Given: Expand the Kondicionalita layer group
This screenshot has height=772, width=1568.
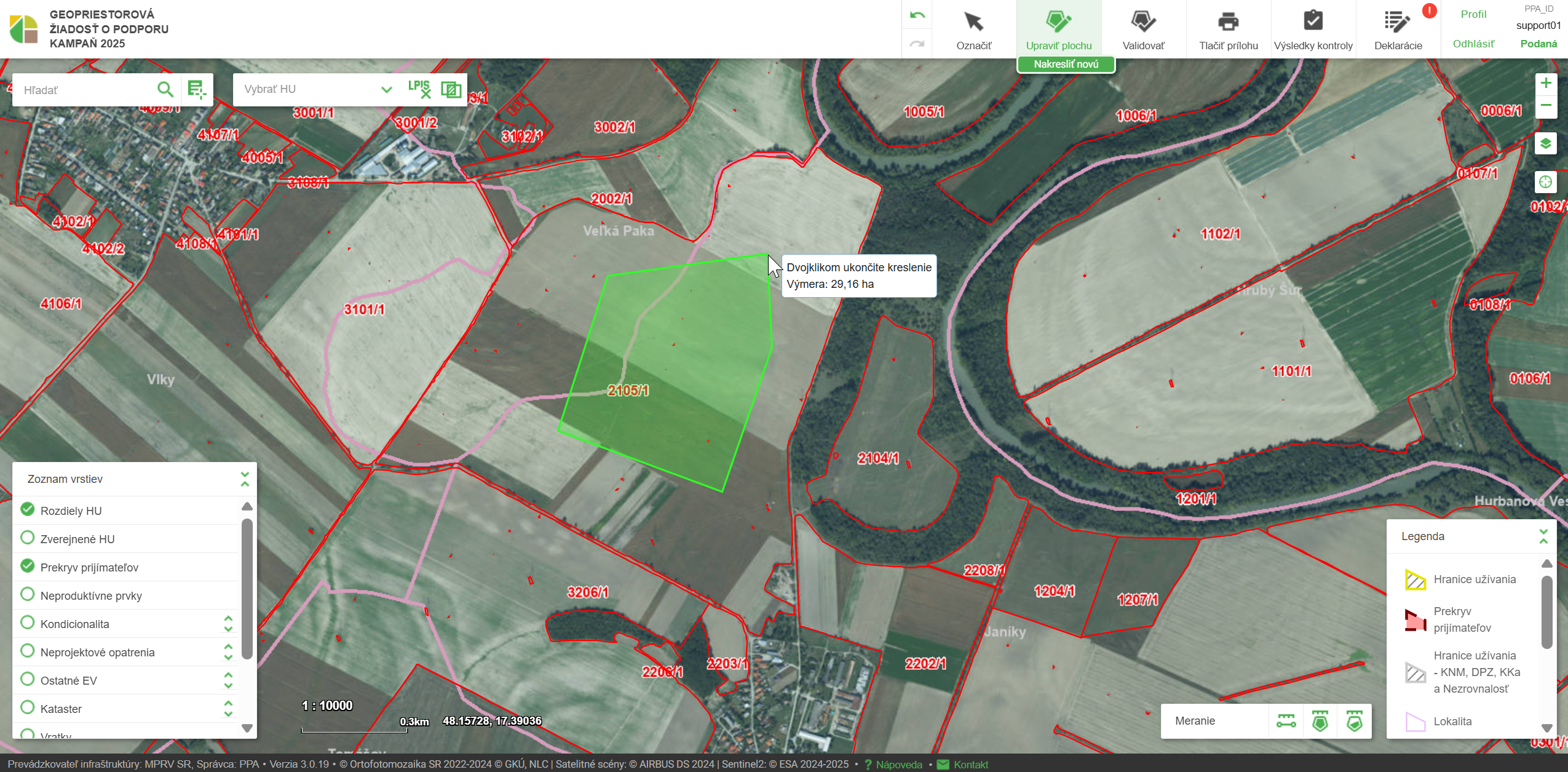Looking at the screenshot, I should click(x=228, y=624).
